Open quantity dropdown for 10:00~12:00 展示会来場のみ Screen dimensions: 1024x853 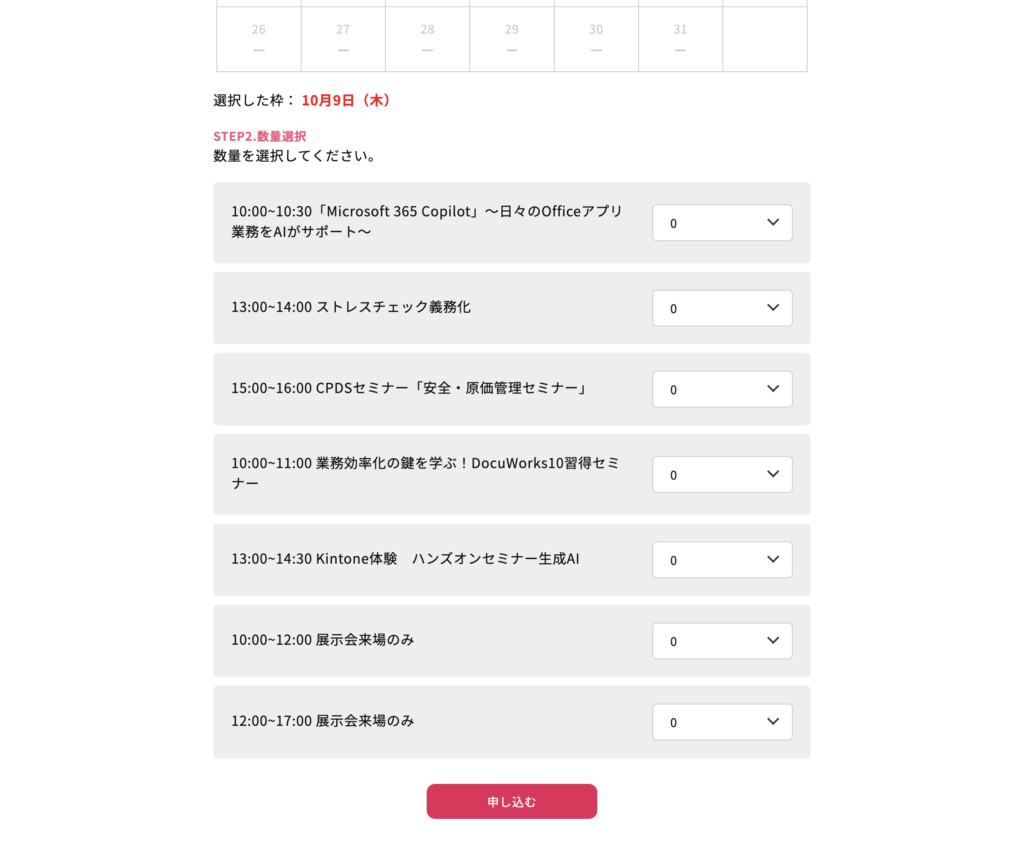[722, 641]
